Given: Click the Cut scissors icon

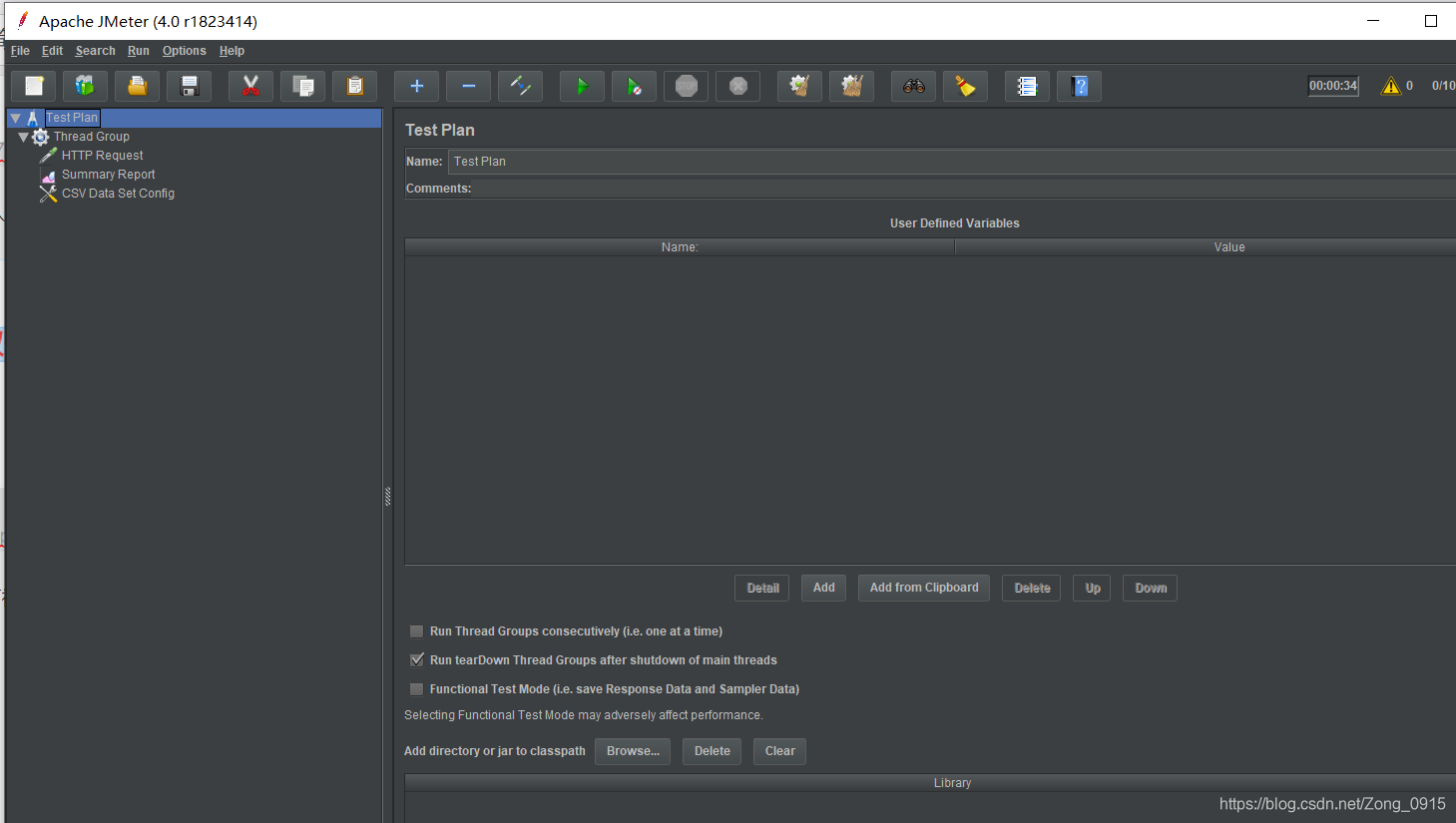Looking at the screenshot, I should point(250,86).
